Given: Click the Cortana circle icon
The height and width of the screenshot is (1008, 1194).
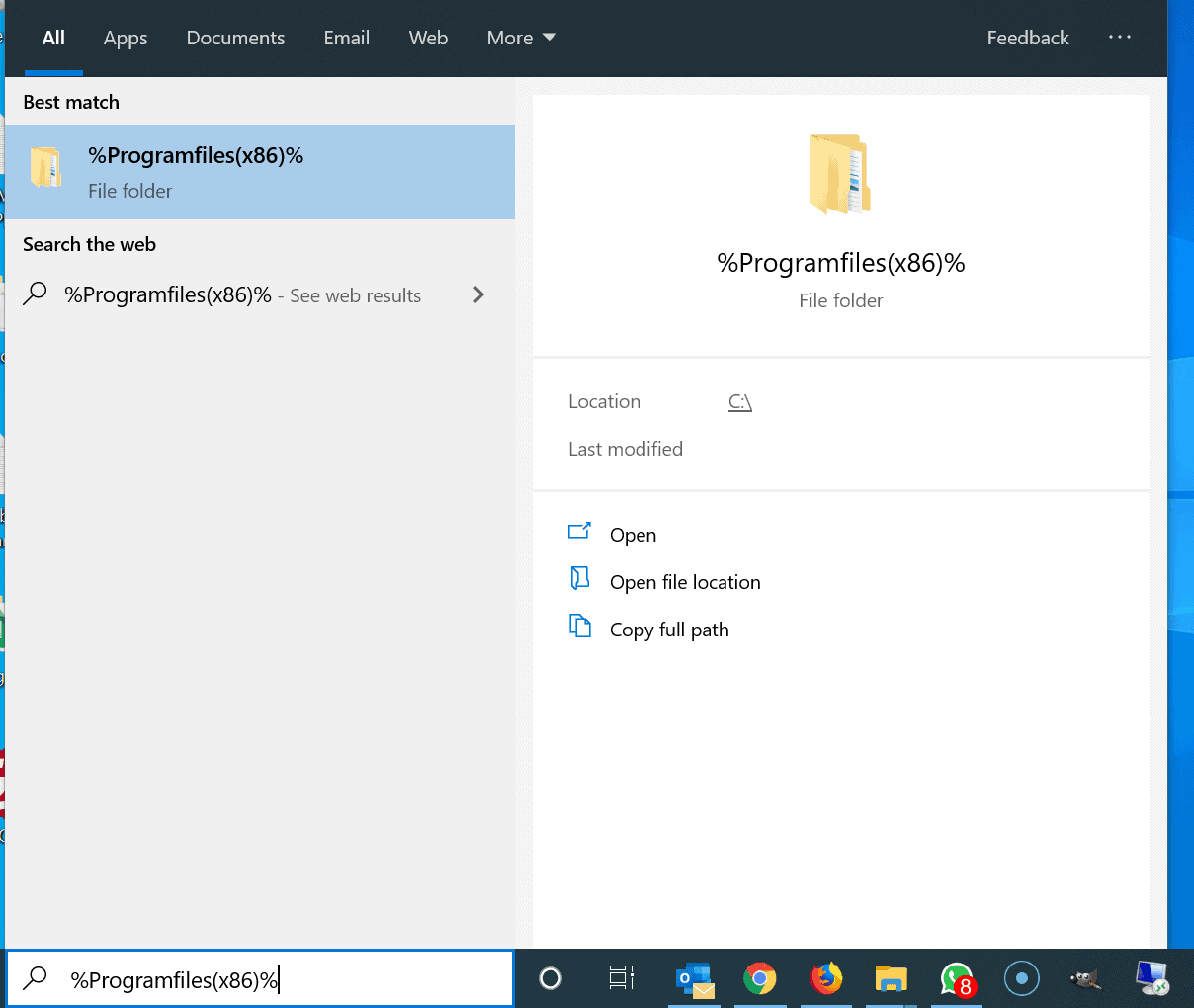Looking at the screenshot, I should (x=551, y=979).
